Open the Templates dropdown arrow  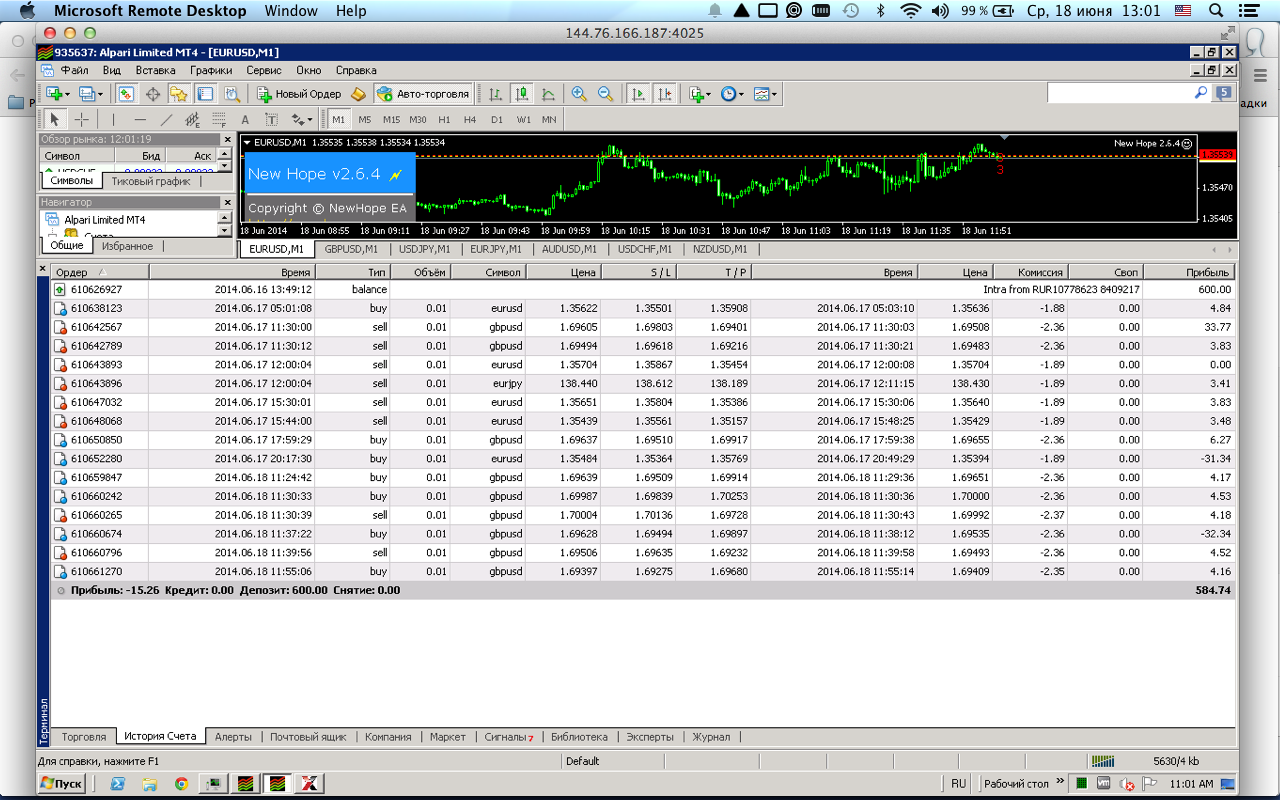click(775, 94)
